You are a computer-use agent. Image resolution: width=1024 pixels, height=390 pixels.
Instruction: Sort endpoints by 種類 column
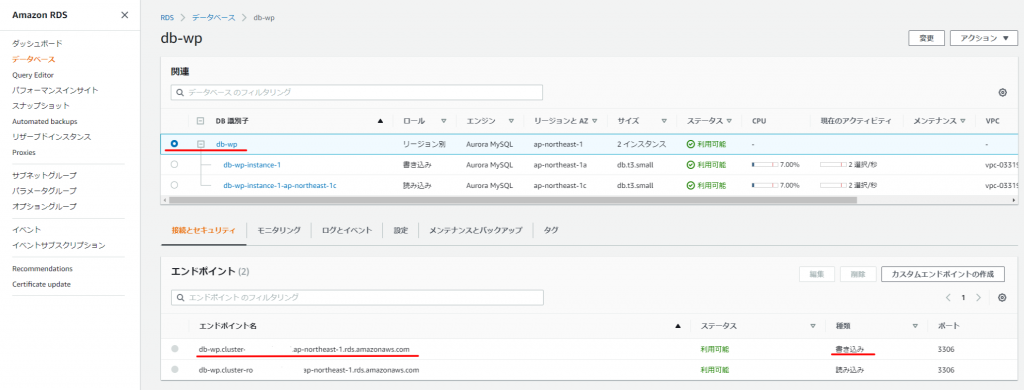pyautogui.click(x=916, y=325)
